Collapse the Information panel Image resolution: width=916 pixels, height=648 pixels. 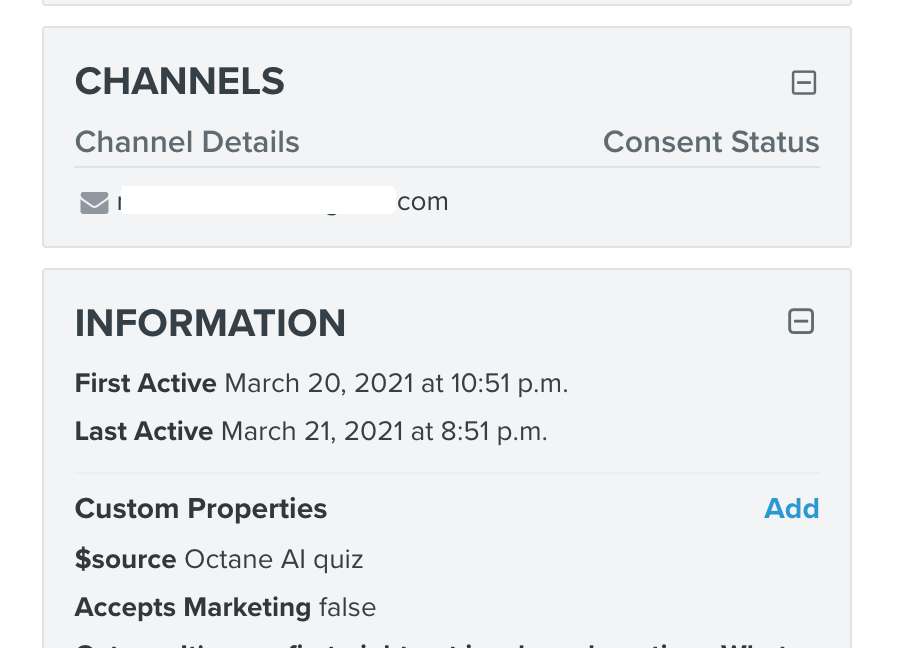click(x=801, y=321)
